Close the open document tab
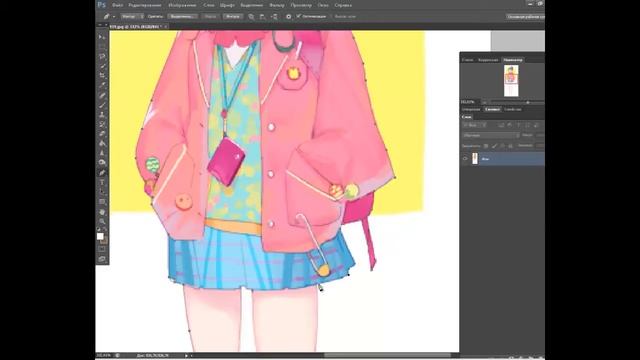Screen dimensions: 640x360 [x=165, y=27]
